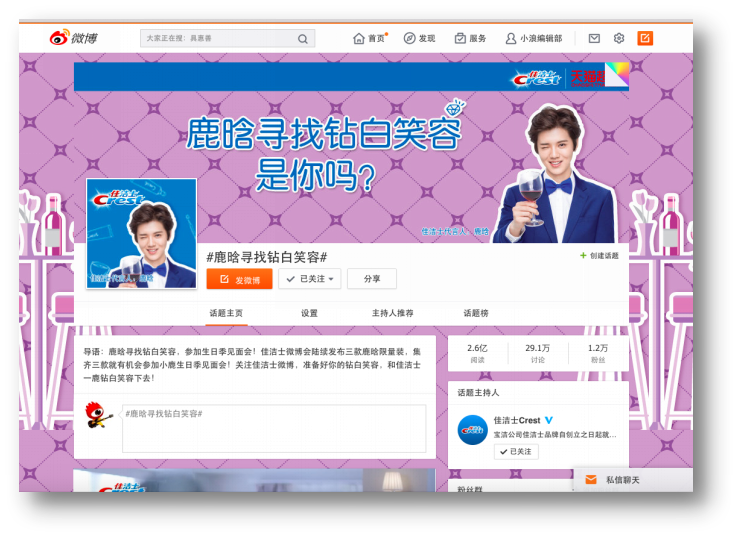This screenshot has width=739, height=538.
Task: Open the 小浪编辑部 profile icon
Action: click(510, 38)
